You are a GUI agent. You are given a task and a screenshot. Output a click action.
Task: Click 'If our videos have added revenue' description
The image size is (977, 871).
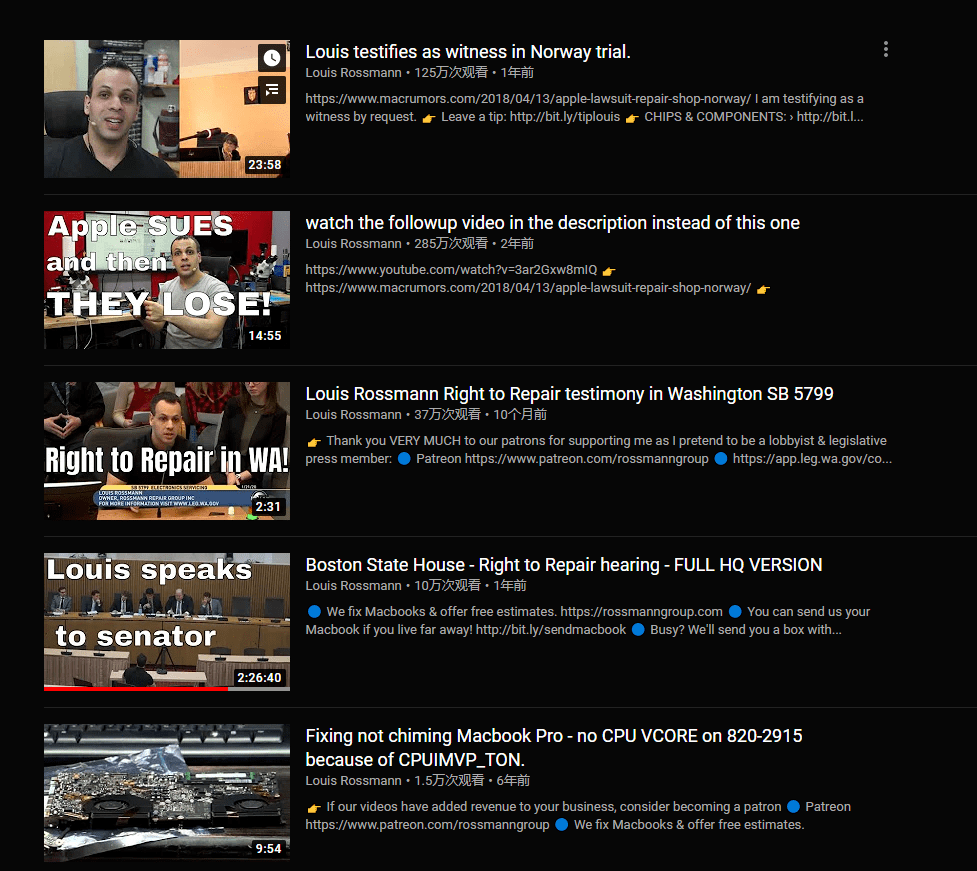point(578,816)
